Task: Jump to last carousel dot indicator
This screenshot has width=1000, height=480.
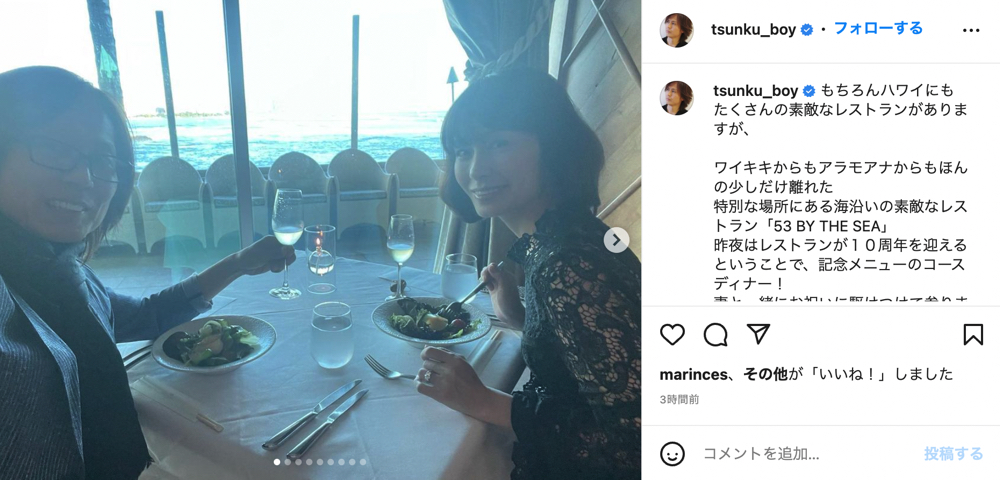Action: point(363,462)
